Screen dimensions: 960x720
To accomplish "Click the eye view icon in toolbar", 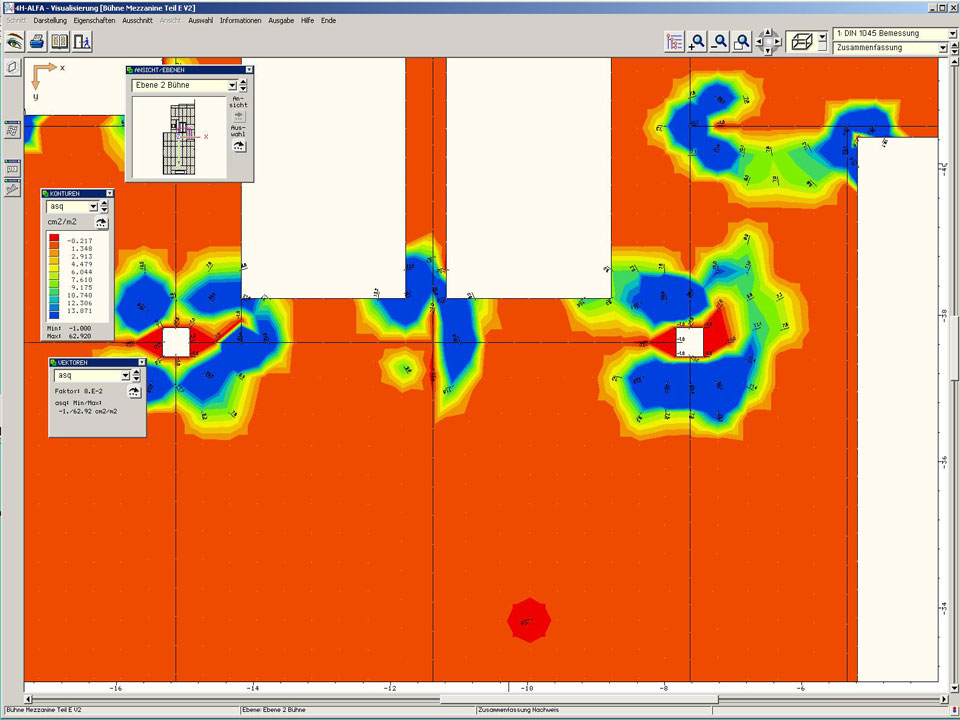I will click(14, 41).
